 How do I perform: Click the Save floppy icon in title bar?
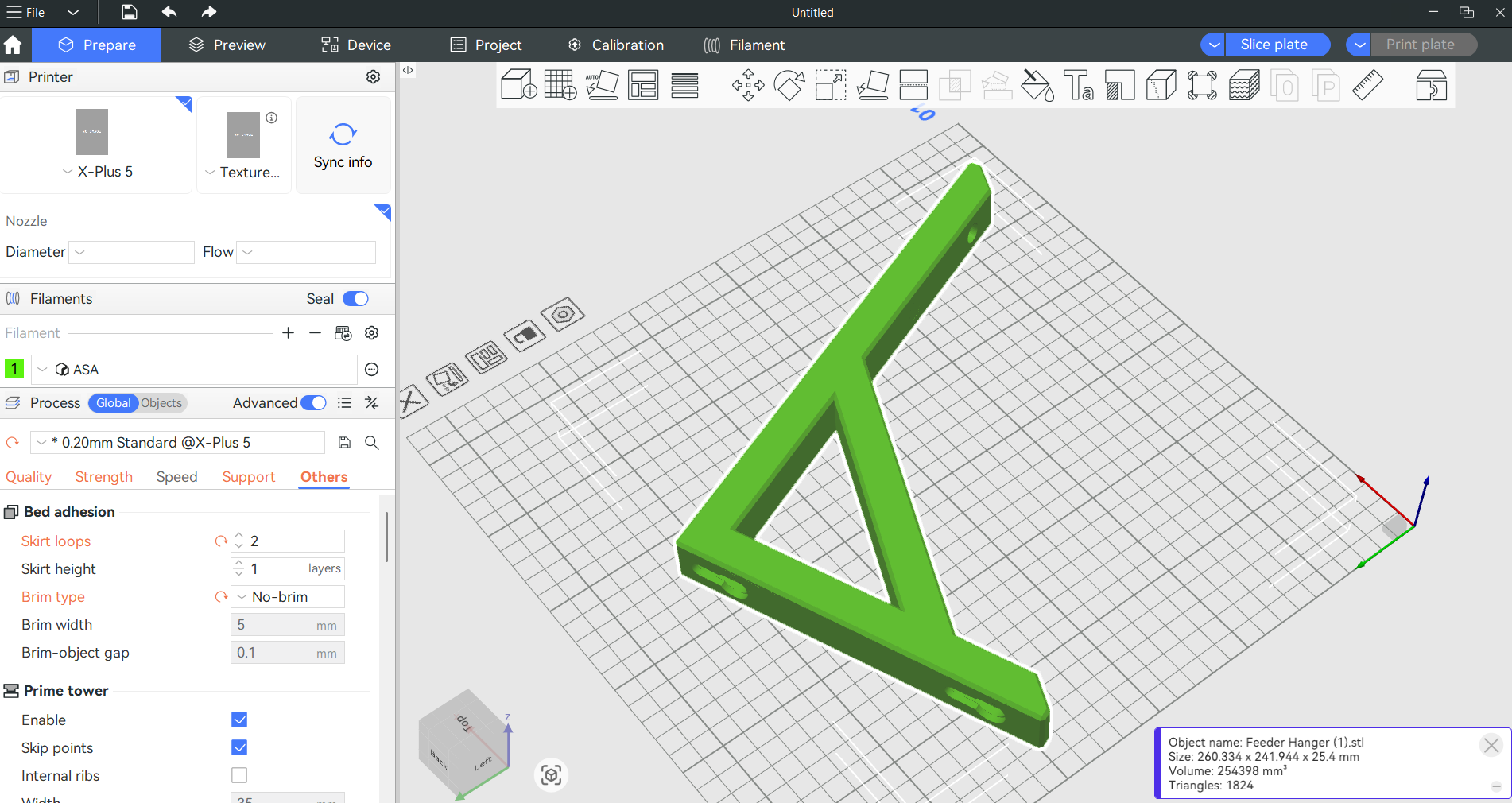point(130,12)
